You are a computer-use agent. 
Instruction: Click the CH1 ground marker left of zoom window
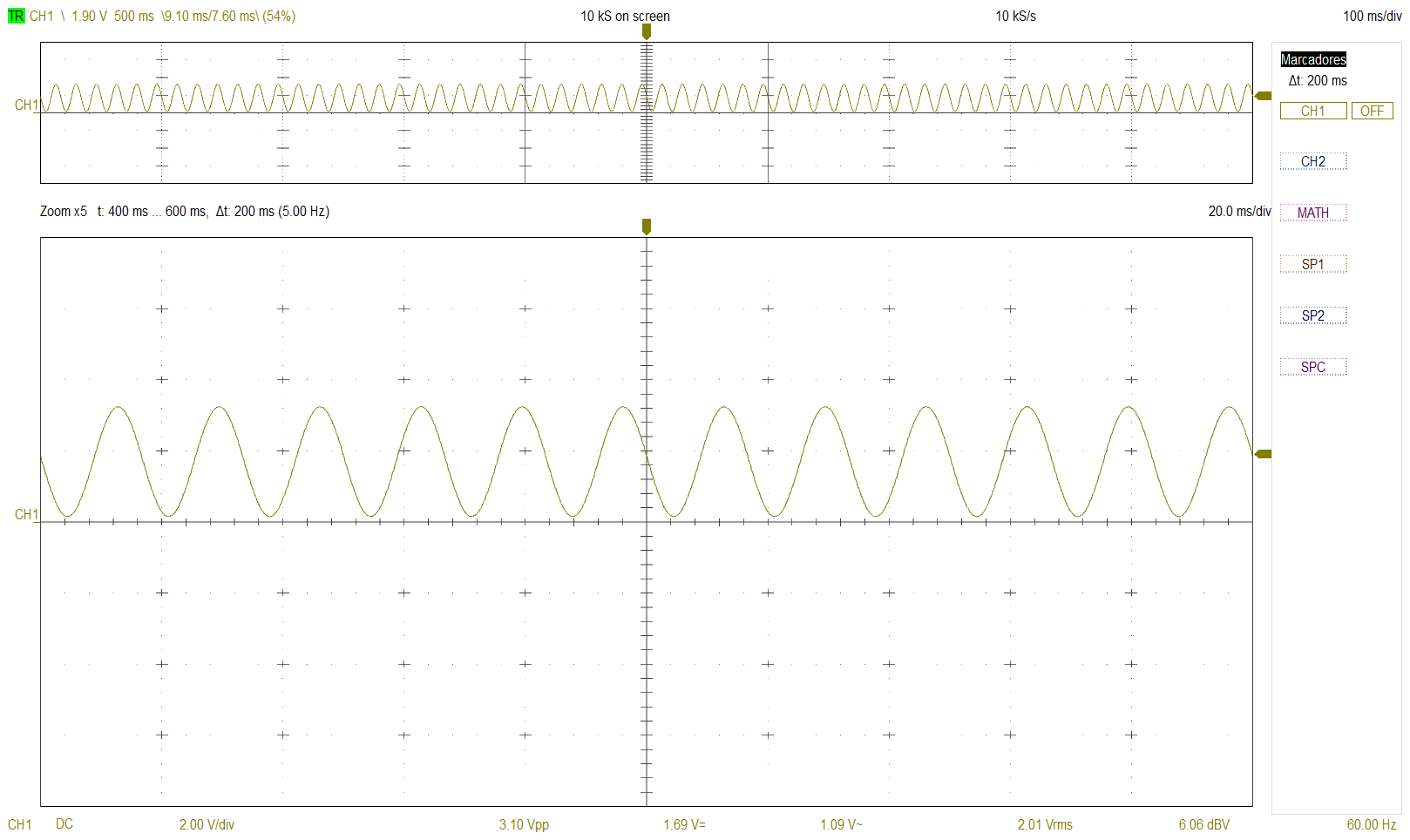[x=26, y=515]
